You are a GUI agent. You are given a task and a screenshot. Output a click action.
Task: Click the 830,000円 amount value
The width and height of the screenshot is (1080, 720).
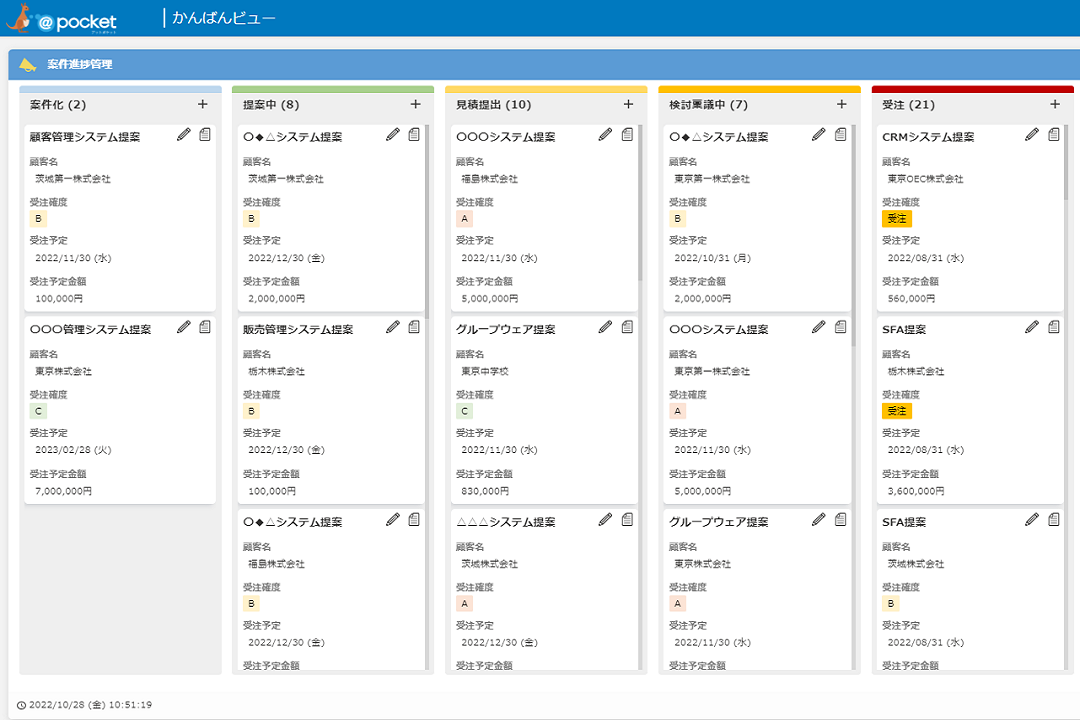(485, 491)
